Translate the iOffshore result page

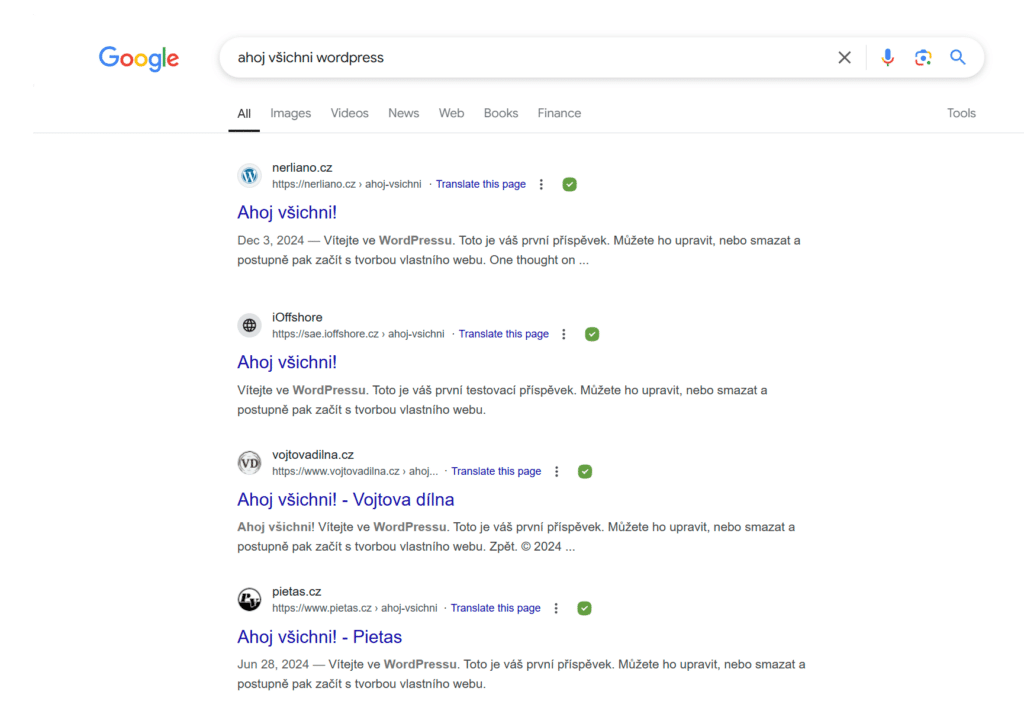coord(504,334)
